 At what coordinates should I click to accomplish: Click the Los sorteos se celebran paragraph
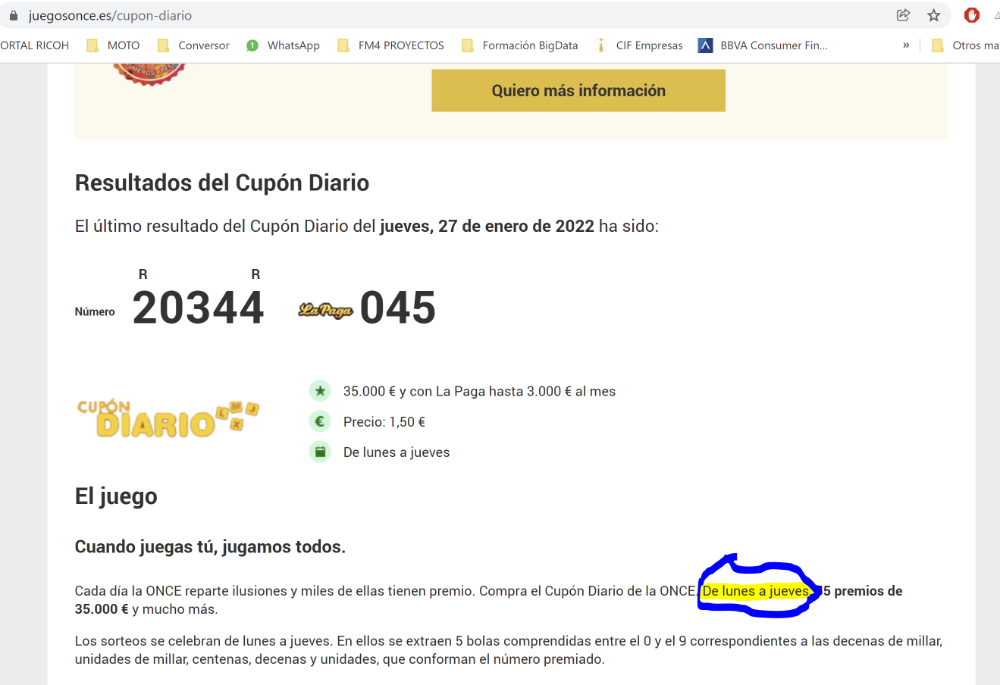click(x=508, y=650)
